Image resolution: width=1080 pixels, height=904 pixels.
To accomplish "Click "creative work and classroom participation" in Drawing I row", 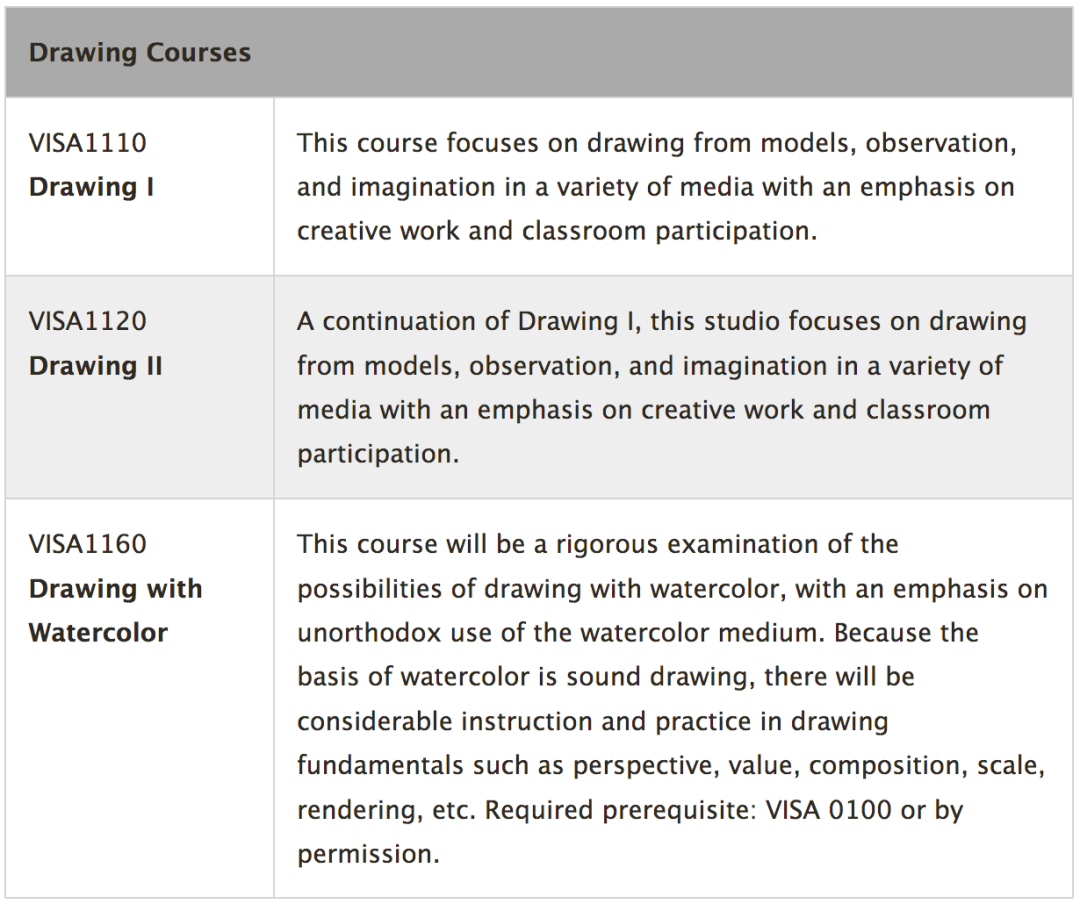I will (556, 231).
